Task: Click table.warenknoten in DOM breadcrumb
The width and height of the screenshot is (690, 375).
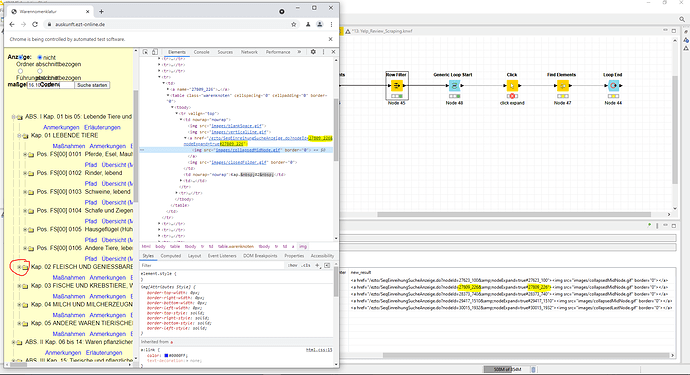Action: point(236,246)
